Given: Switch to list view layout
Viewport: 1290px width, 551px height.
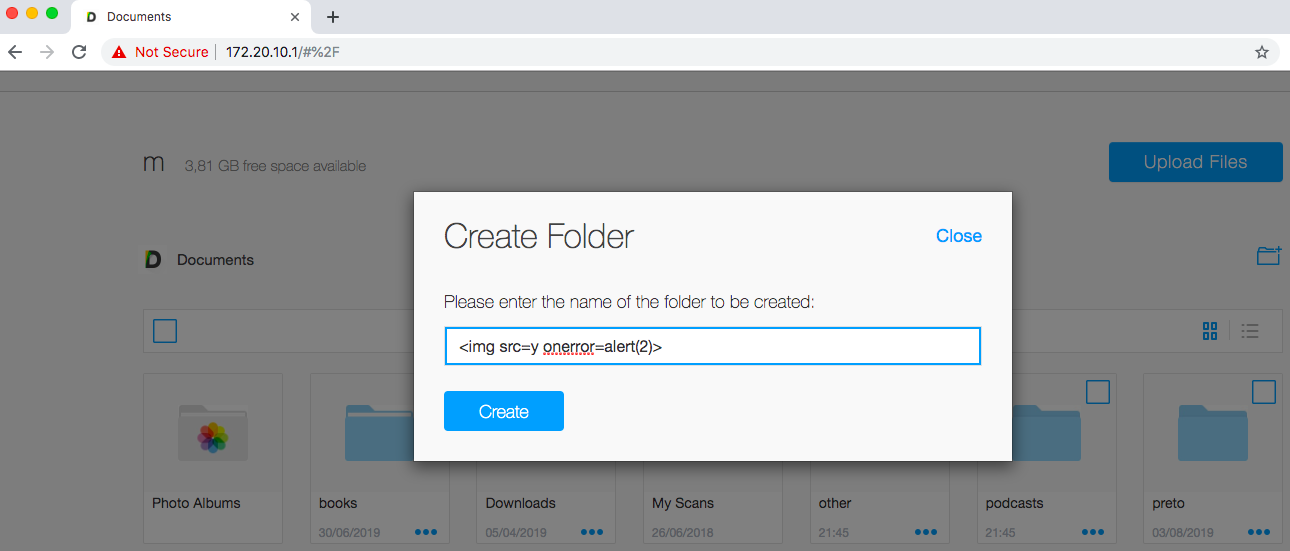Looking at the screenshot, I should point(1249,331).
